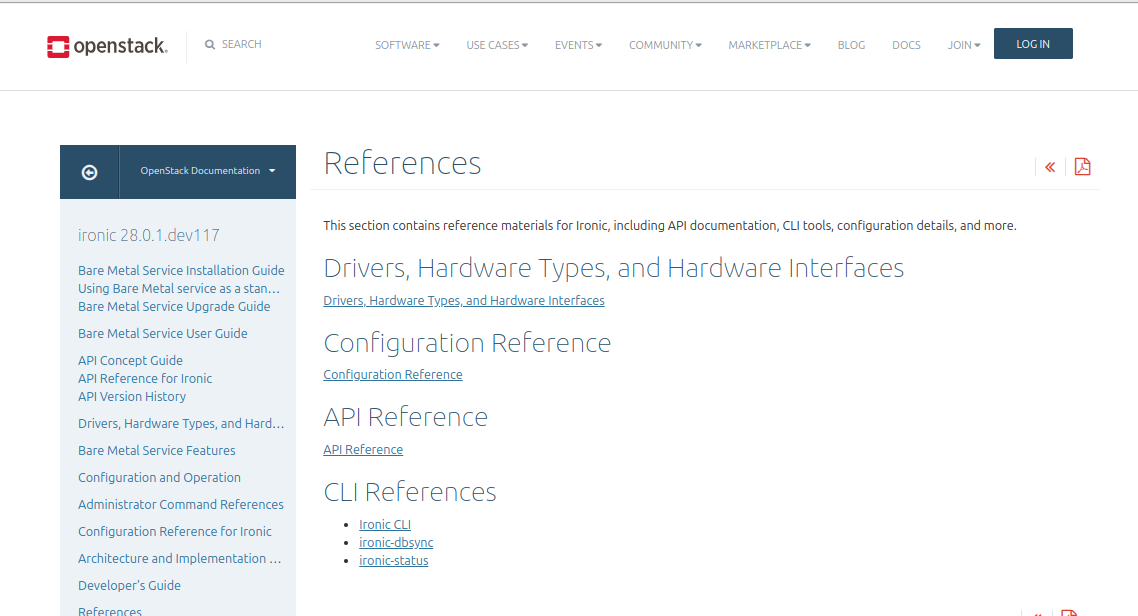This screenshot has height=616, width=1138.
Task: Open the Blog page
Action: [x=851, y=45]
